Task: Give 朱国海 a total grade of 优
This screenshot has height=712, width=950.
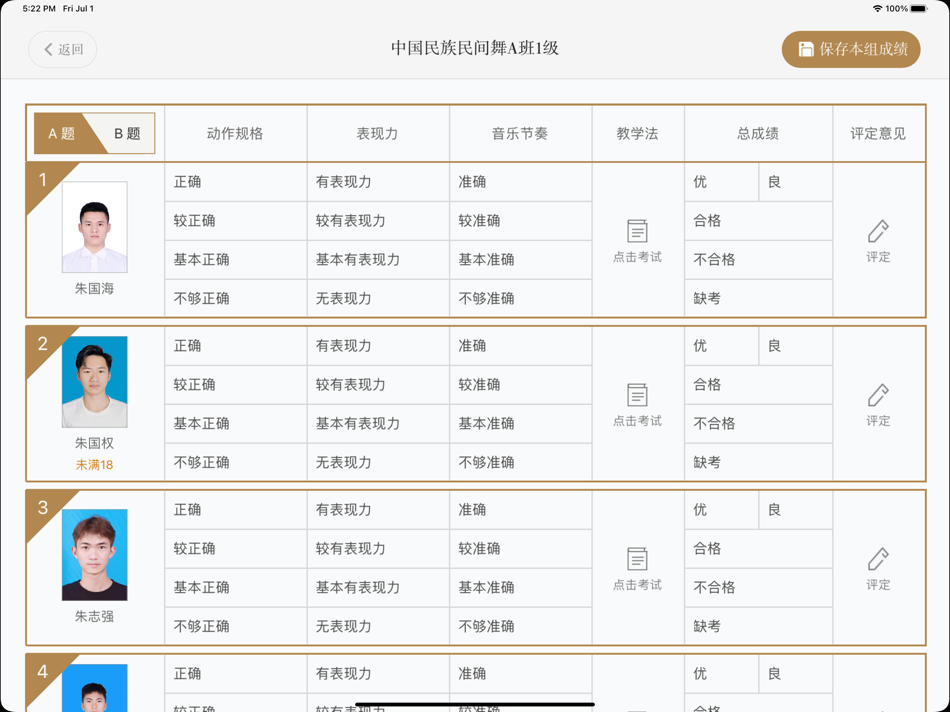Action: (x=721, y=182)
